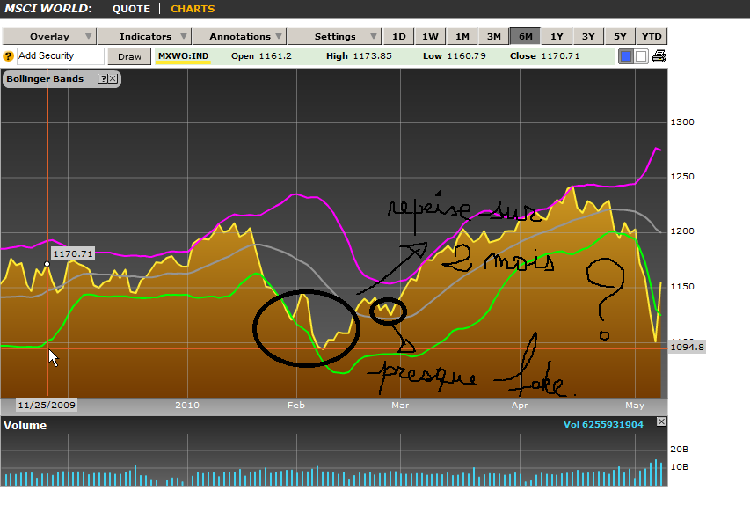The width and height of the screenshot is (750, 520).
Task: Select the blue filled chart style
Action: 625,56
